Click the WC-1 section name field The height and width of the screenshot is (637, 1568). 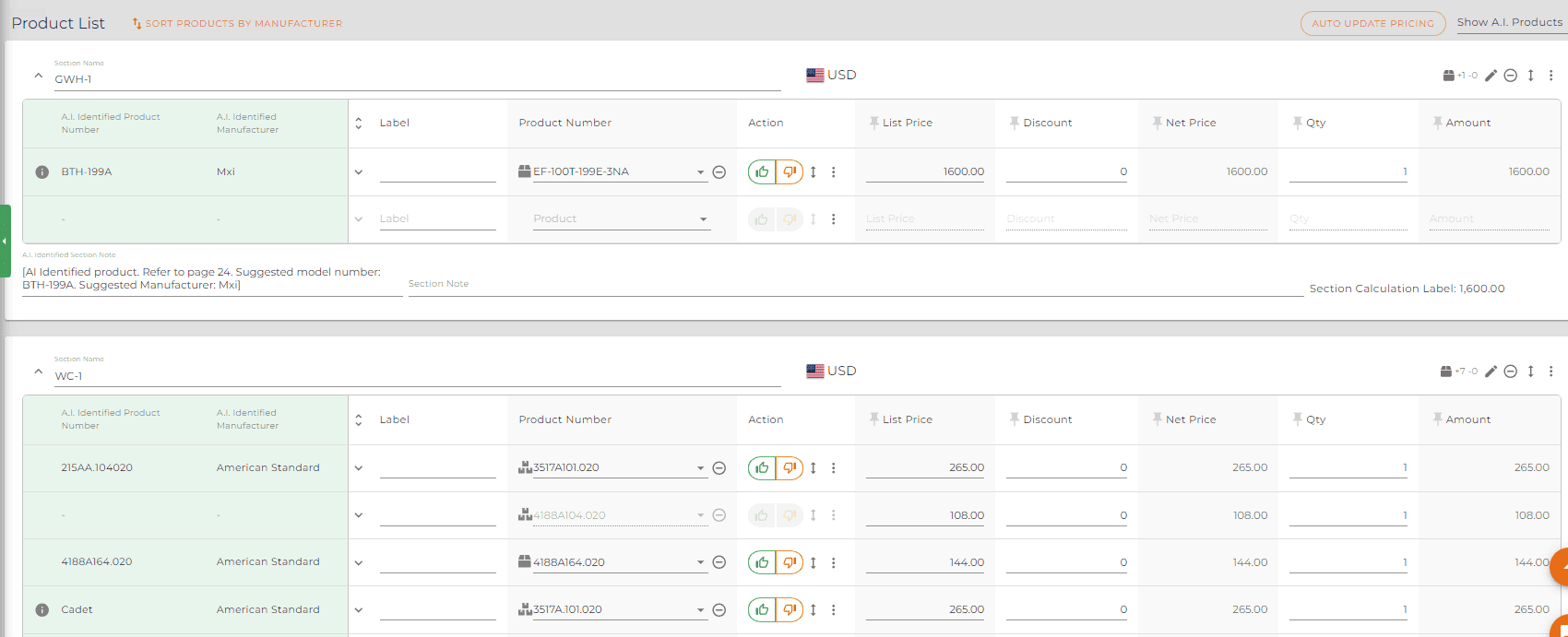[418, 376]
